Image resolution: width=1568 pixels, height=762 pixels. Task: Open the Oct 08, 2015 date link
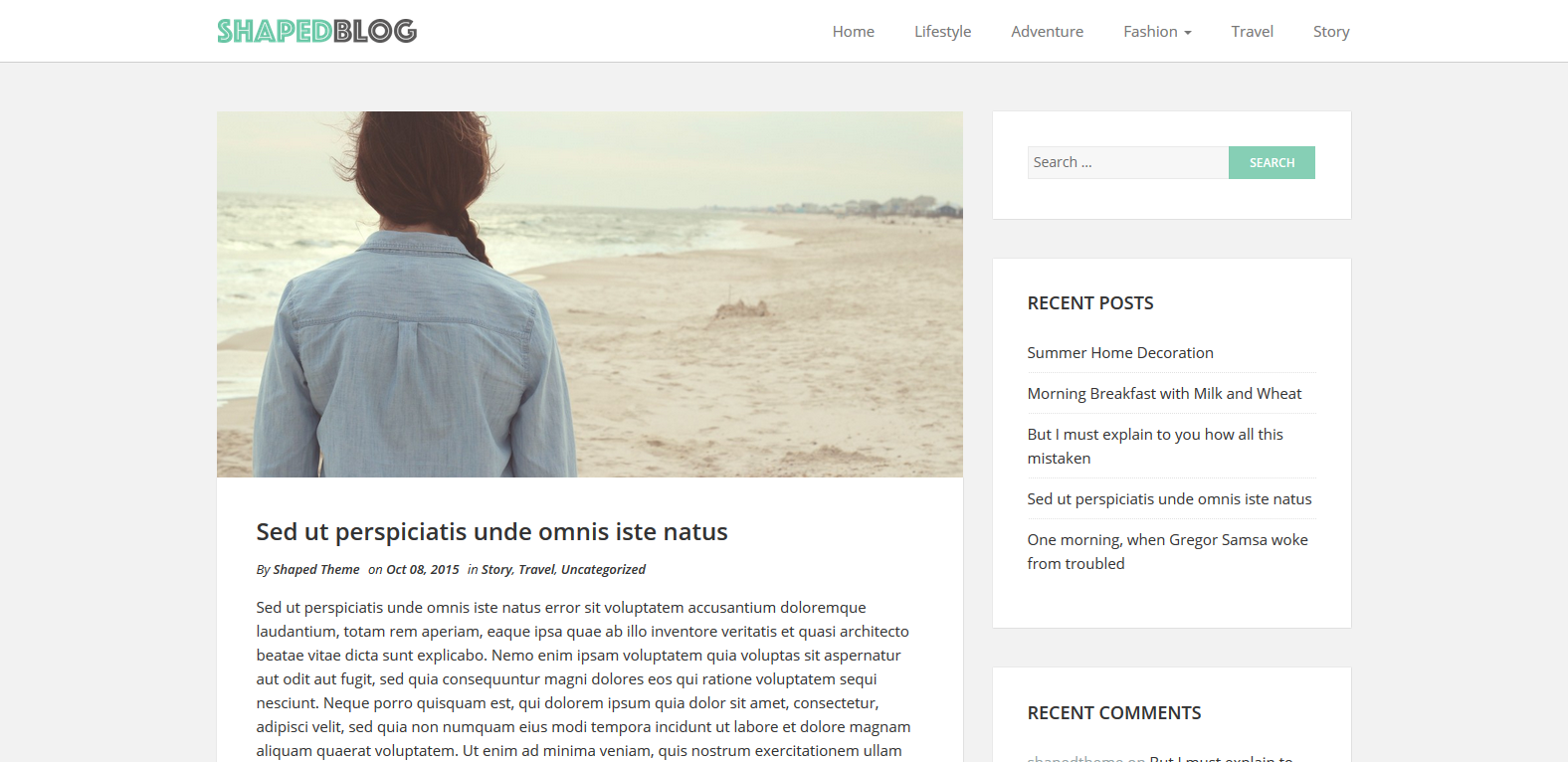(423, 570)
